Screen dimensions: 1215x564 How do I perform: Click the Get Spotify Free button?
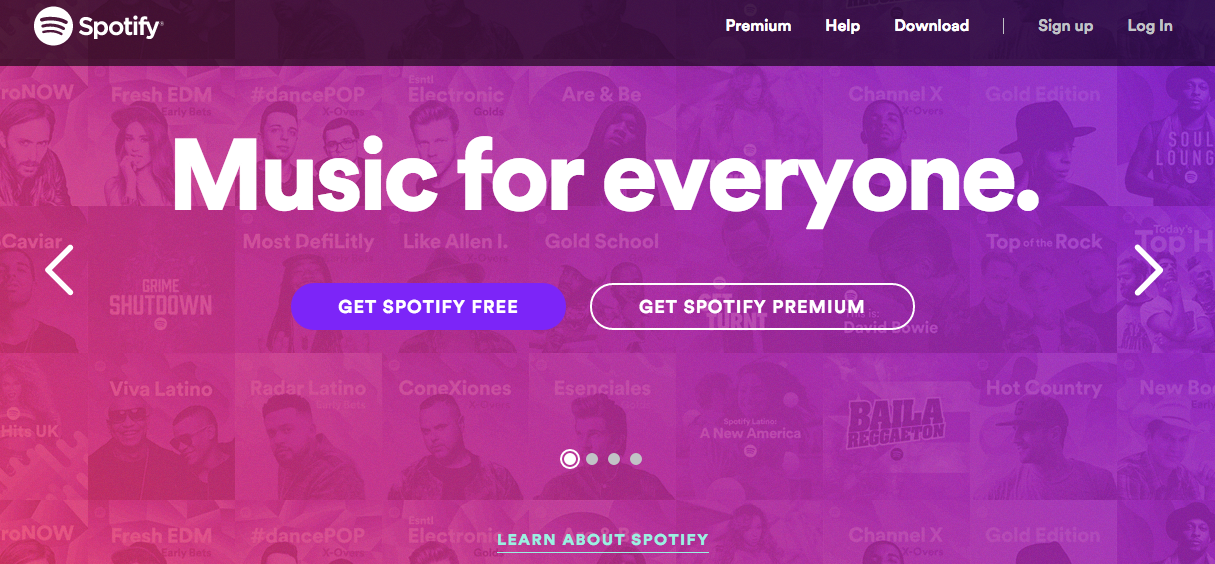tap(428, 307)
